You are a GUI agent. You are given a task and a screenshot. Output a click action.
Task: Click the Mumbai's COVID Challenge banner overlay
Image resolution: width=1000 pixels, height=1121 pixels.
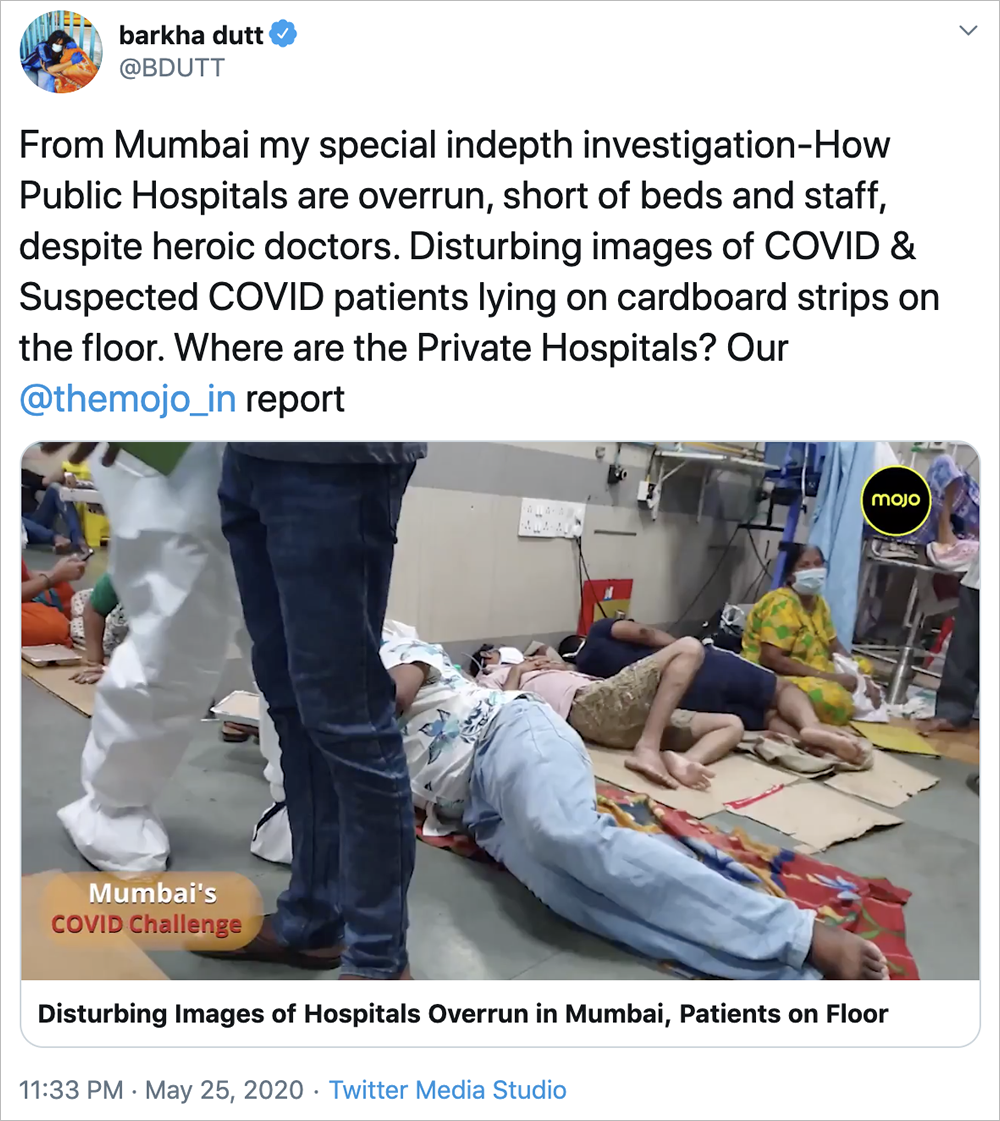(x=145, y=909)
